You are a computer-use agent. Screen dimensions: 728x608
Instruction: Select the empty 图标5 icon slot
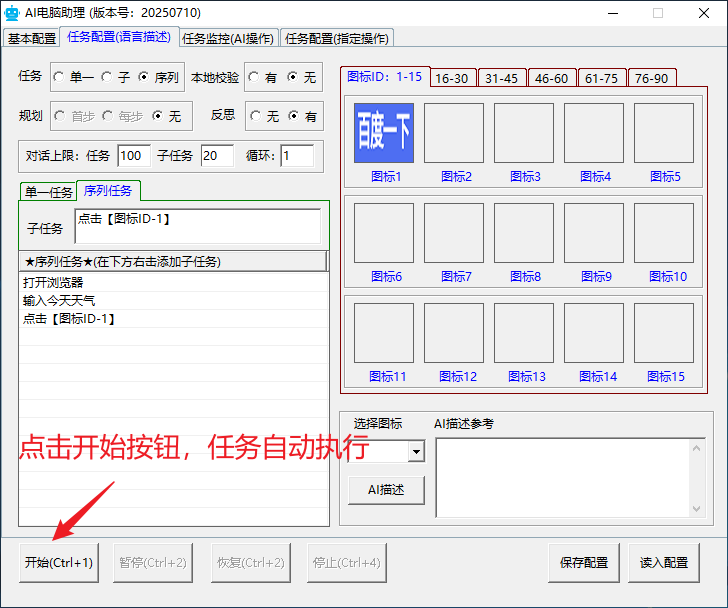(664, 133)
